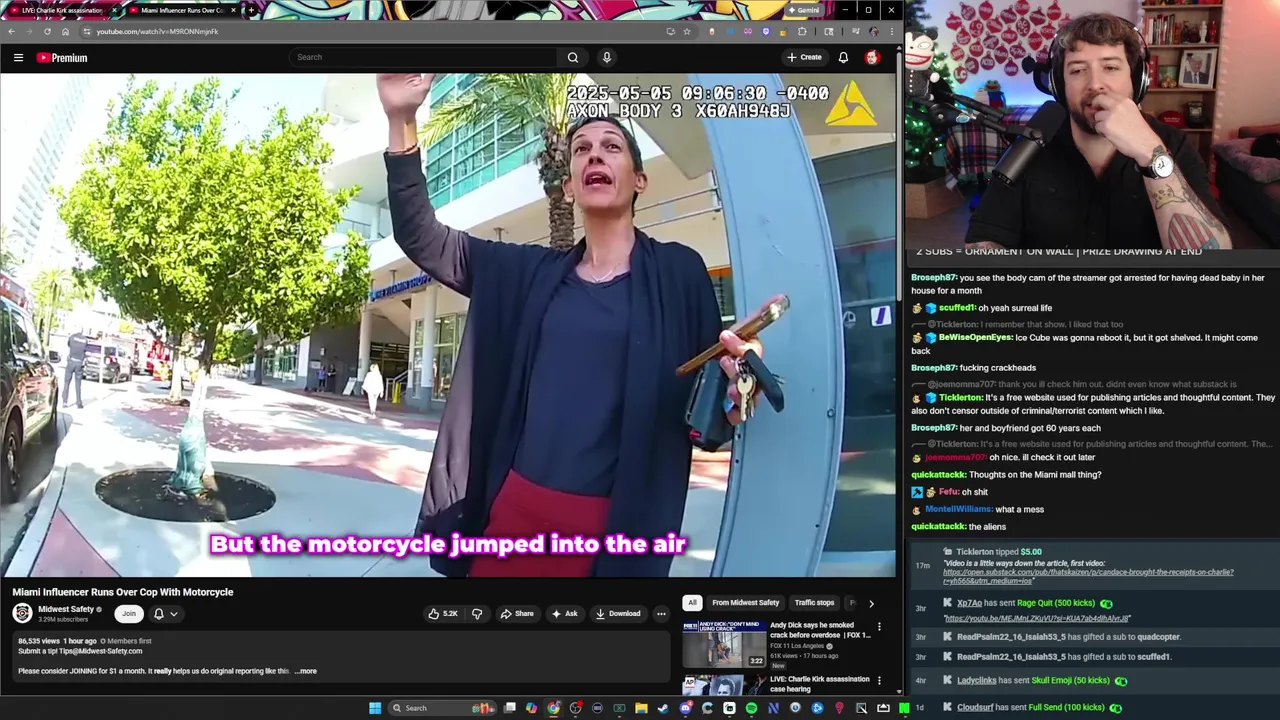Screen dimensions: 1280x720
Task: Open Midwest Safety channel avatar
Action: click(22, 613)
